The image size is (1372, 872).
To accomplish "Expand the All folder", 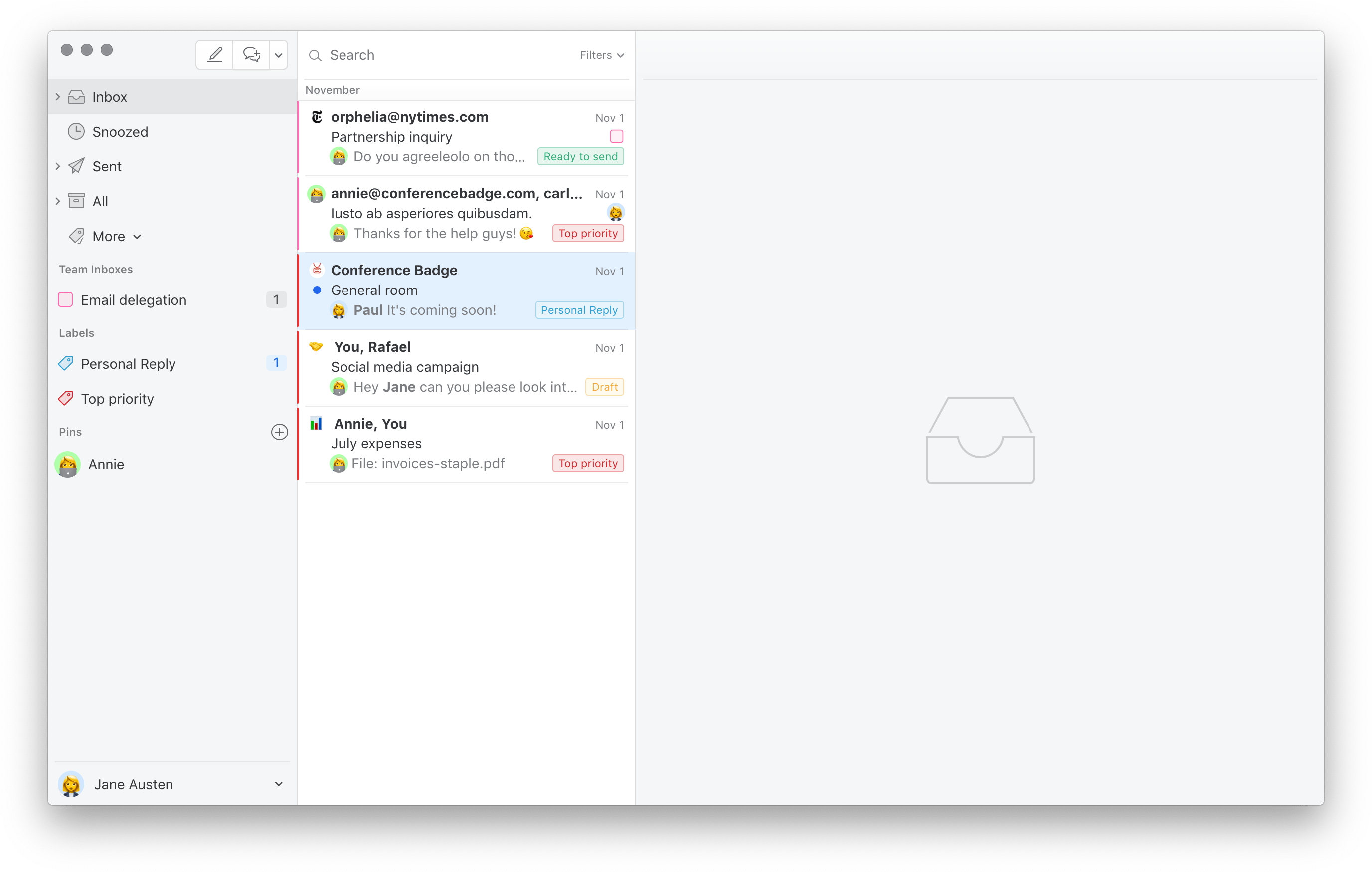I will [57, 201].
